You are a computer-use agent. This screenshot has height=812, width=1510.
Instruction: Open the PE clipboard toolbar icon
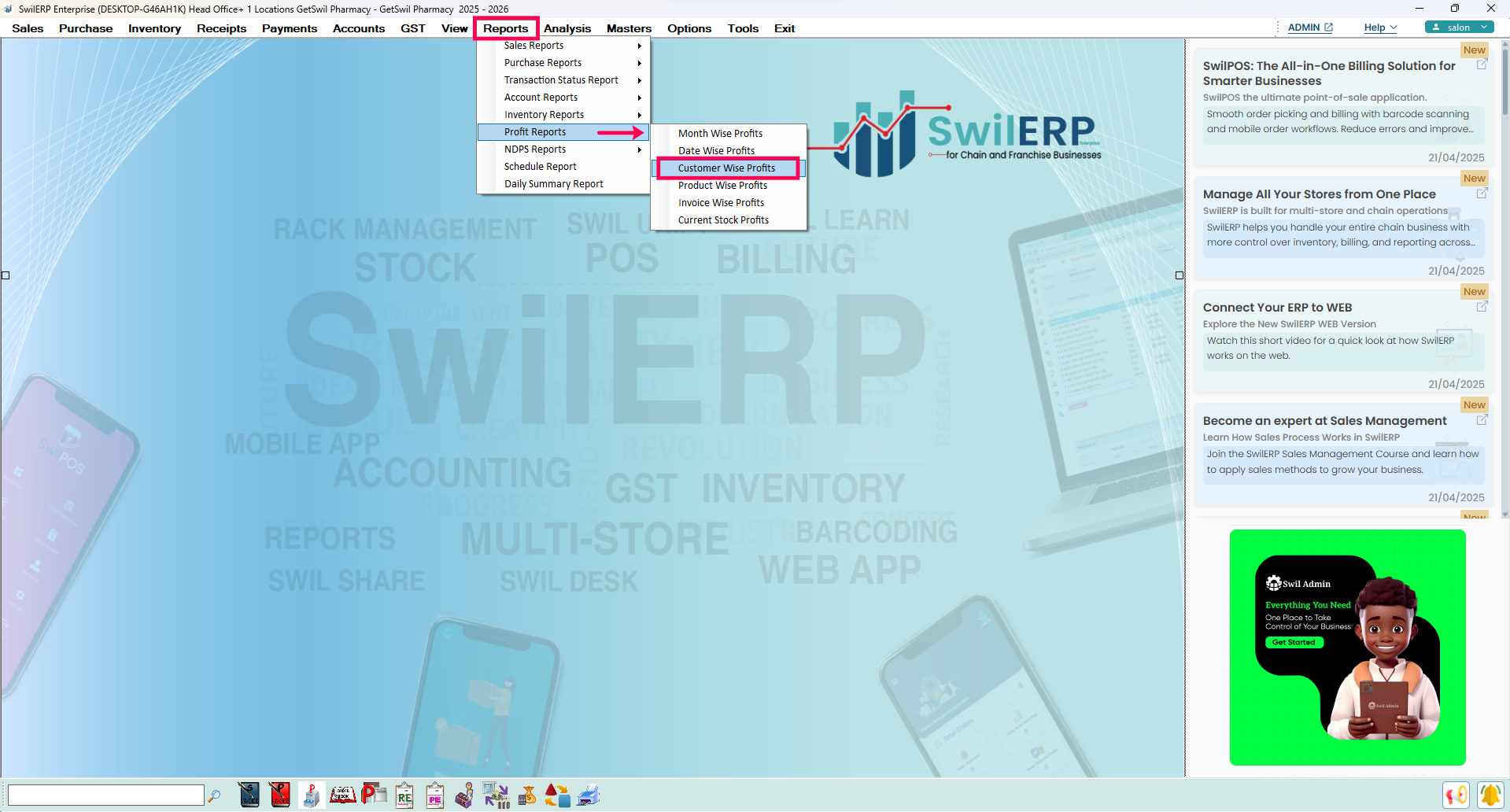pyautogui.click(x=435, y=795)
